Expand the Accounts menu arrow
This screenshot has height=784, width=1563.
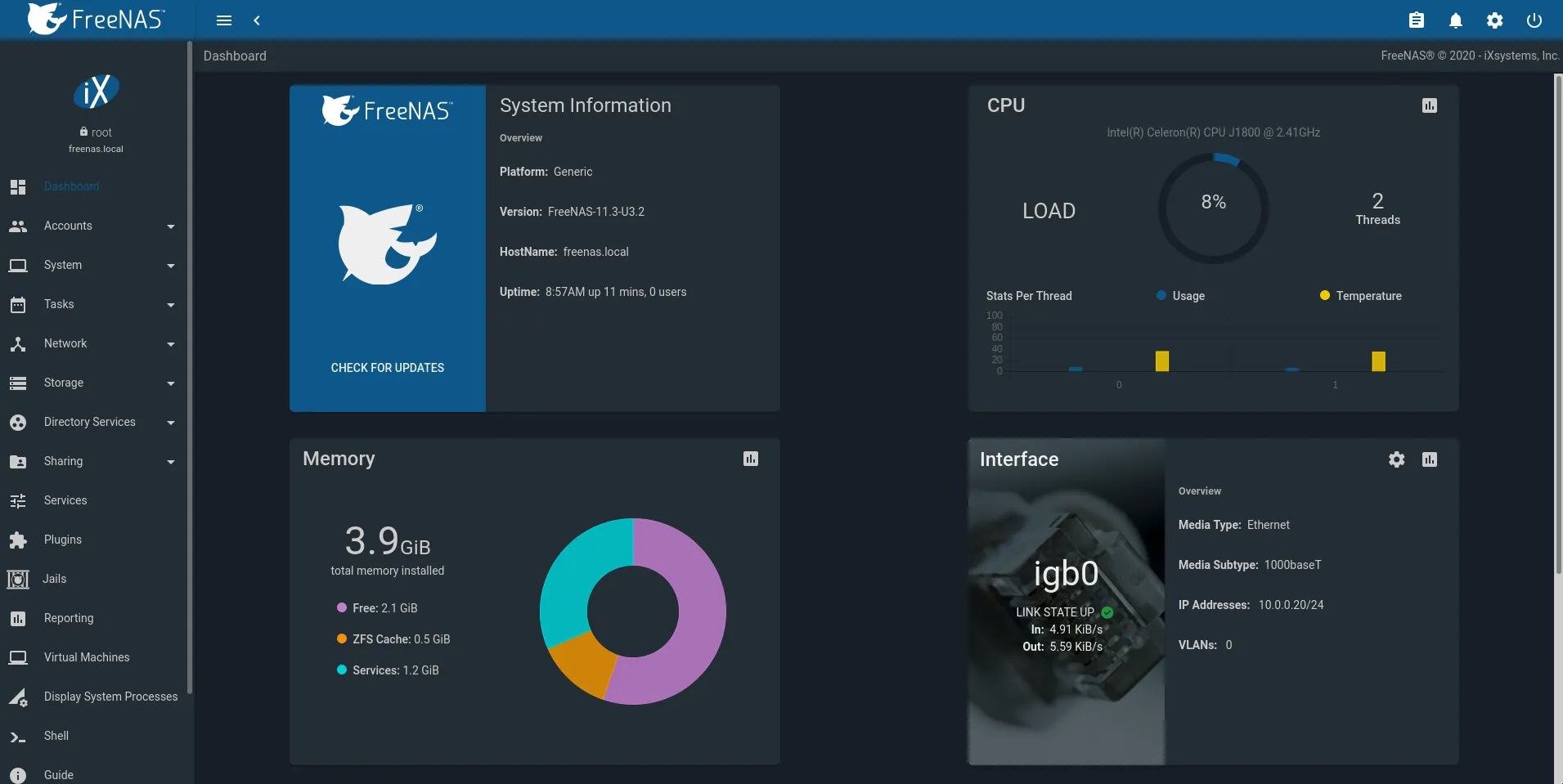pyautogui.click(x=171, y=226)
